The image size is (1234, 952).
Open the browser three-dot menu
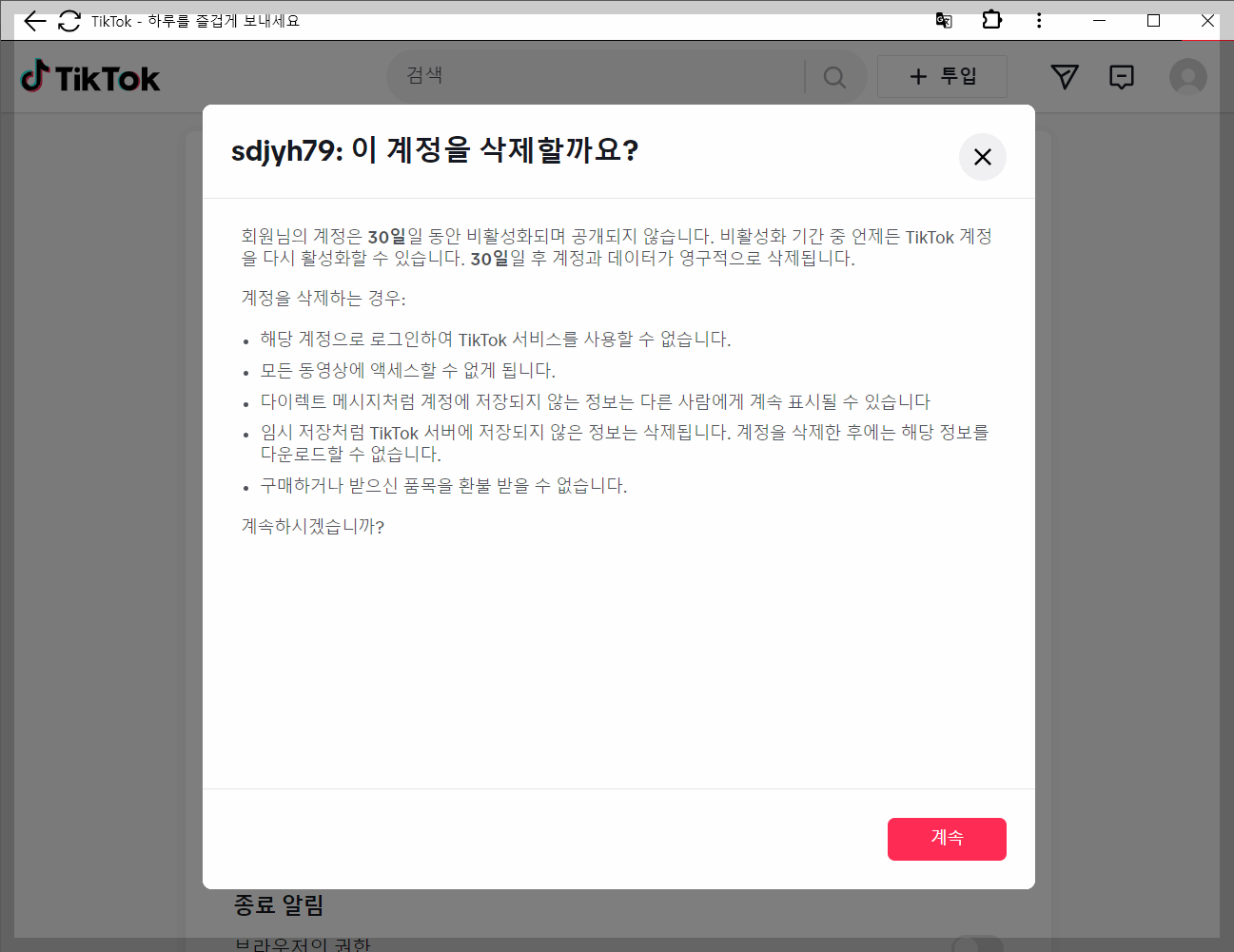1039,21
